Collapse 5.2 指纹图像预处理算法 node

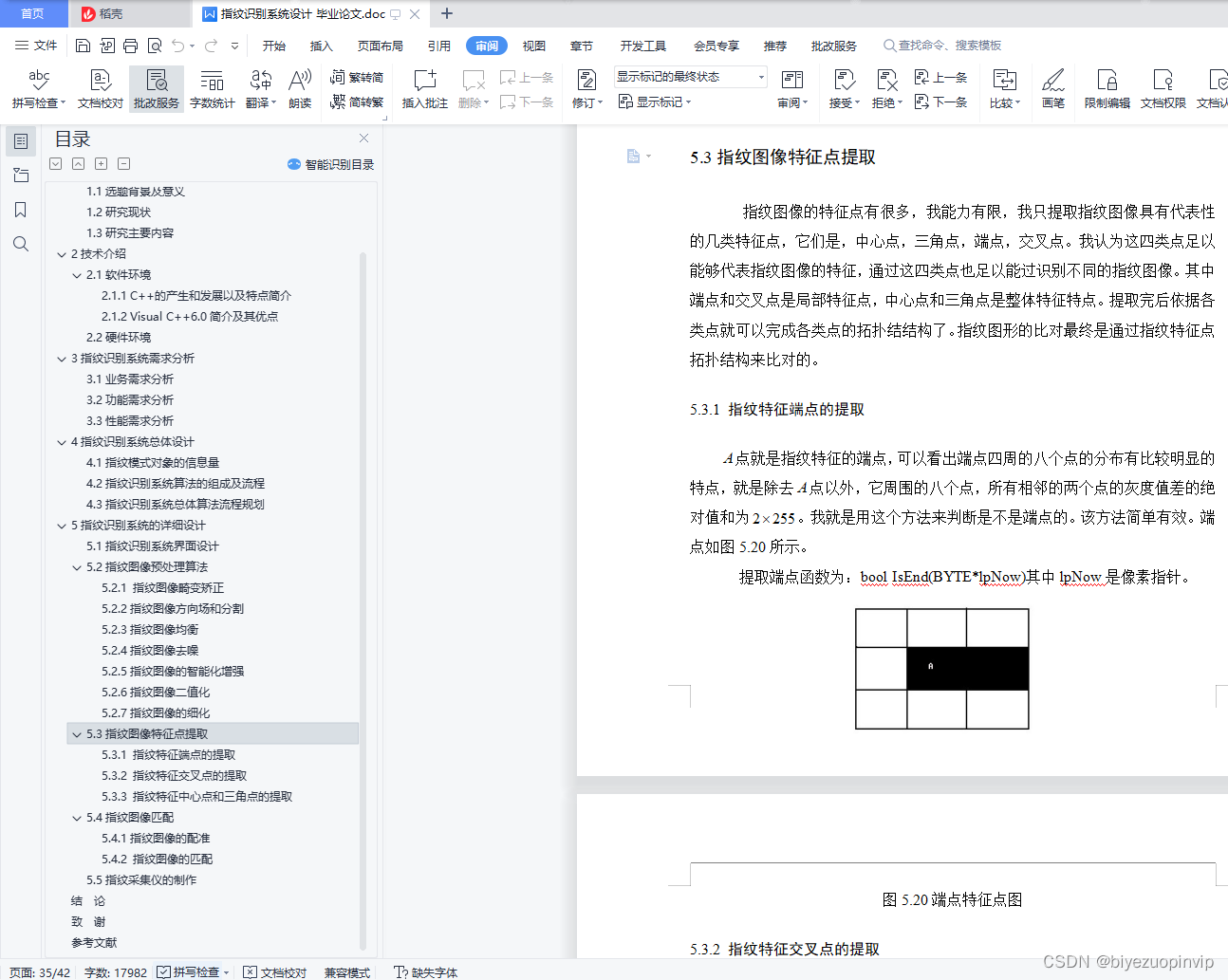(77, 567)
